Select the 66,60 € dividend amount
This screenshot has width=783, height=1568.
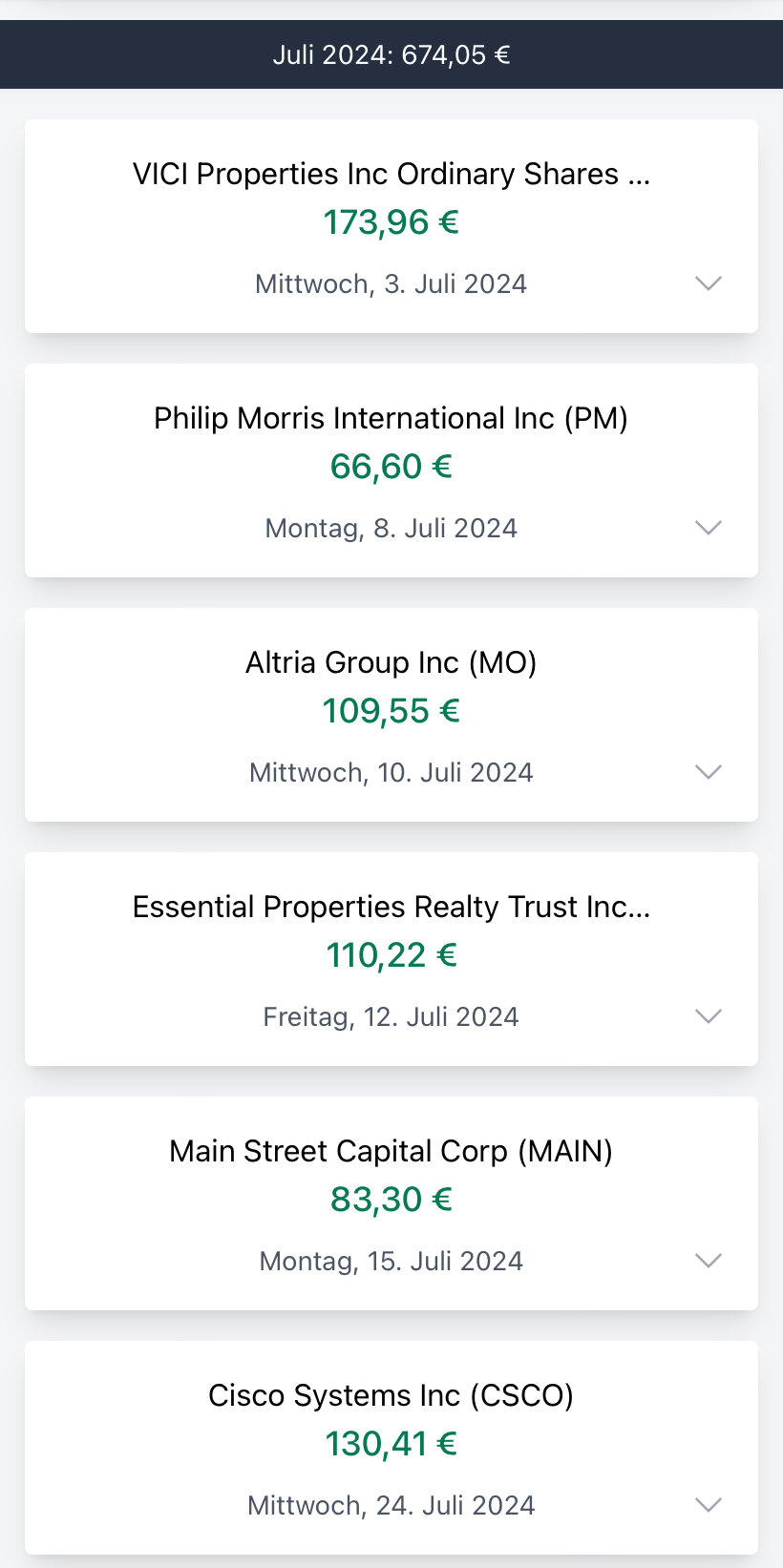391,467
